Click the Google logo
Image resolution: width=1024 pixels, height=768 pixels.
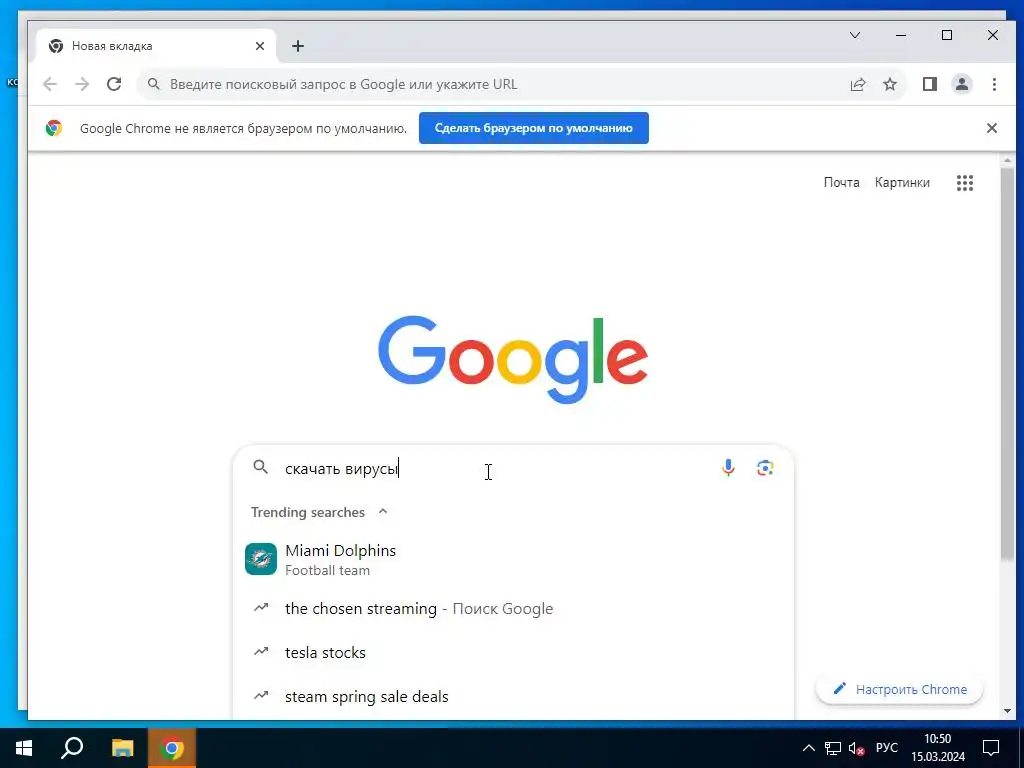pos(513,359)
